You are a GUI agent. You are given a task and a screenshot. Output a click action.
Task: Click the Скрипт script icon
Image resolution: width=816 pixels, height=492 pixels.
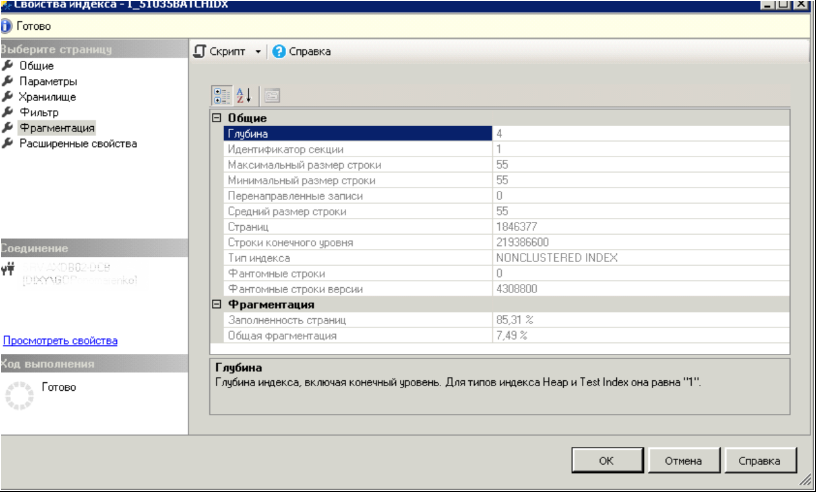pyautogui.click(x=200, y=51)
